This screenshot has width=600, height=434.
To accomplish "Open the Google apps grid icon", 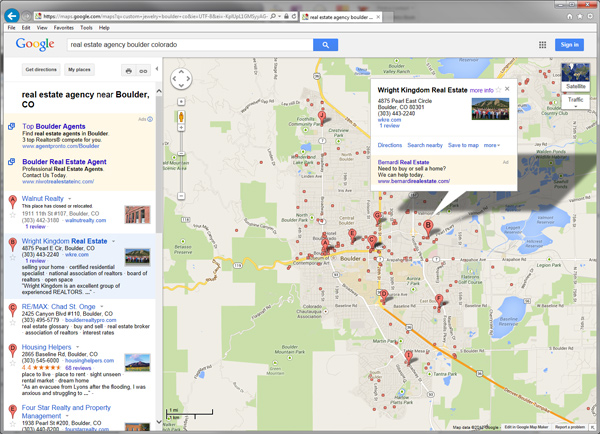I will click(x=543, y=45).
